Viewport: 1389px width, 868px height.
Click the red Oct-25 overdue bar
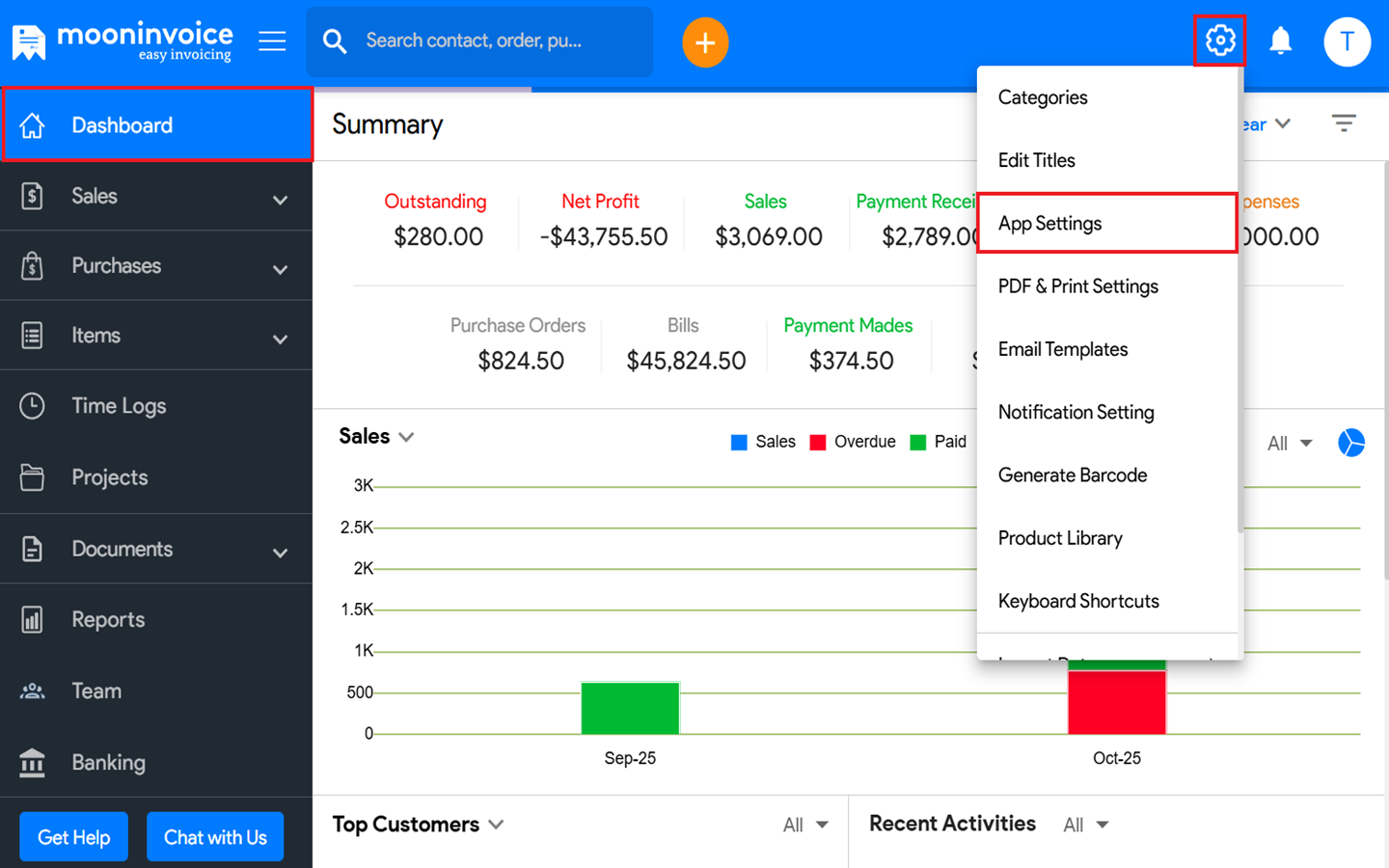1116,701
